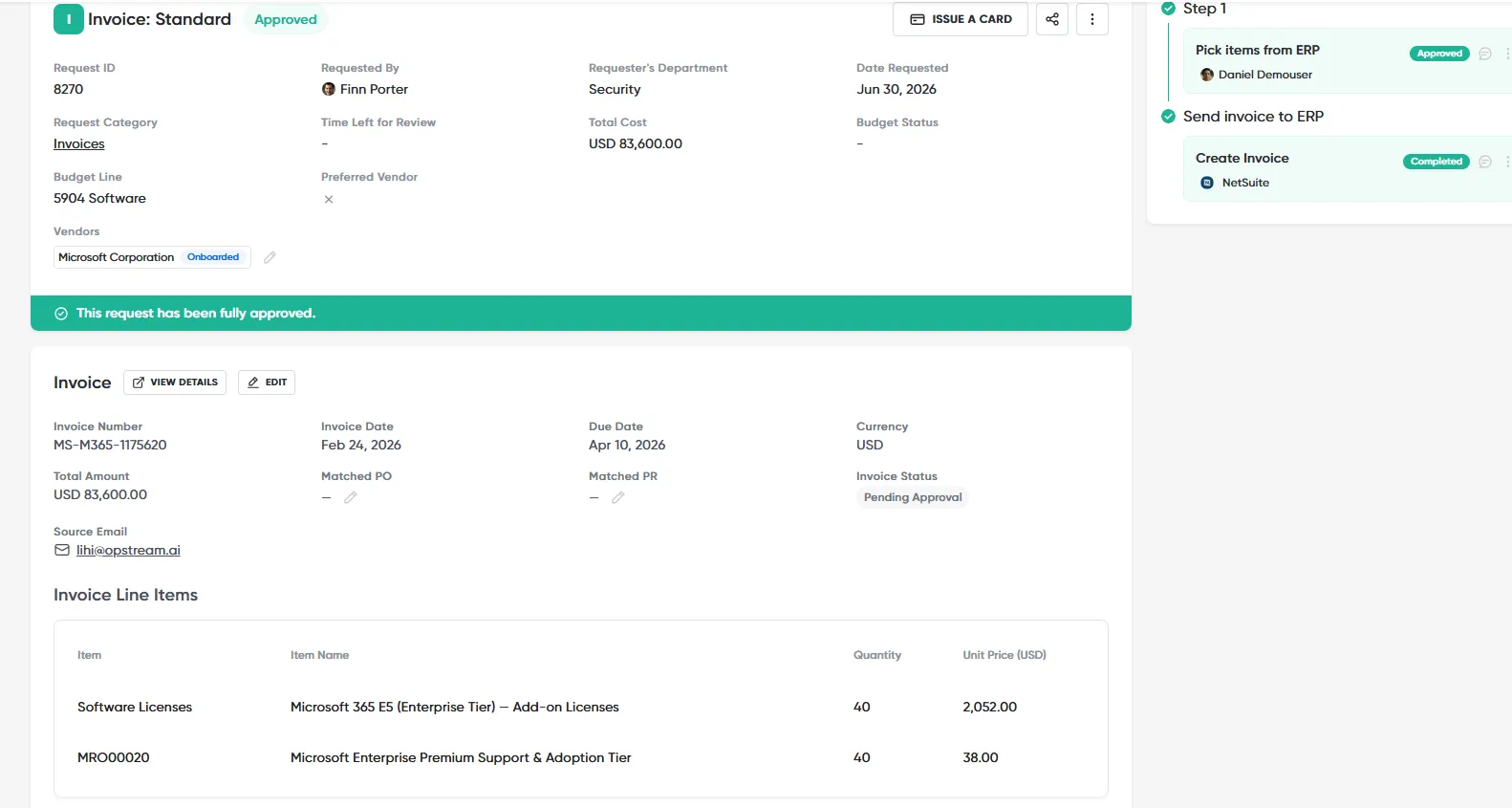Select the Create Invoice card

1348,169
